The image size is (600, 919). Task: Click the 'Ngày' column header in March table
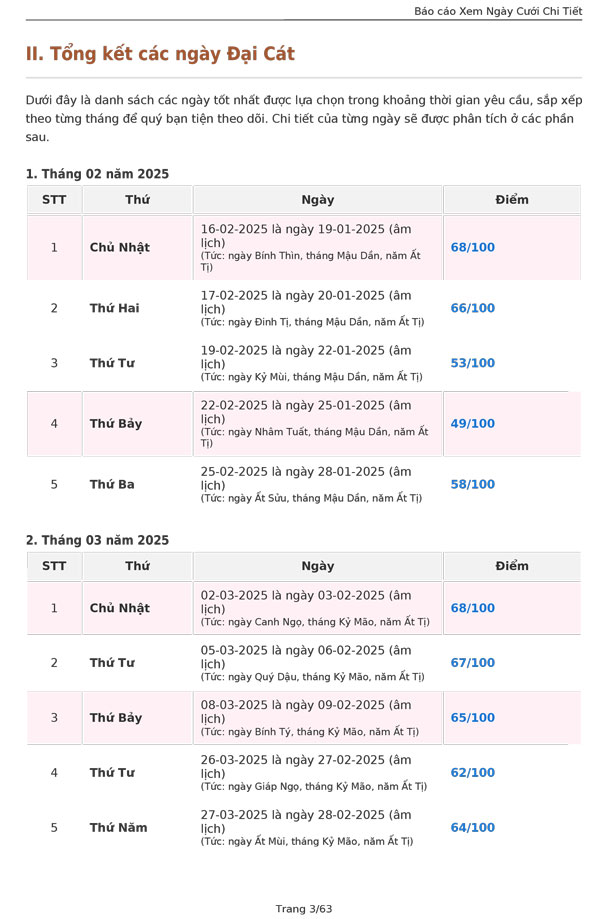[x=318, y=566]
